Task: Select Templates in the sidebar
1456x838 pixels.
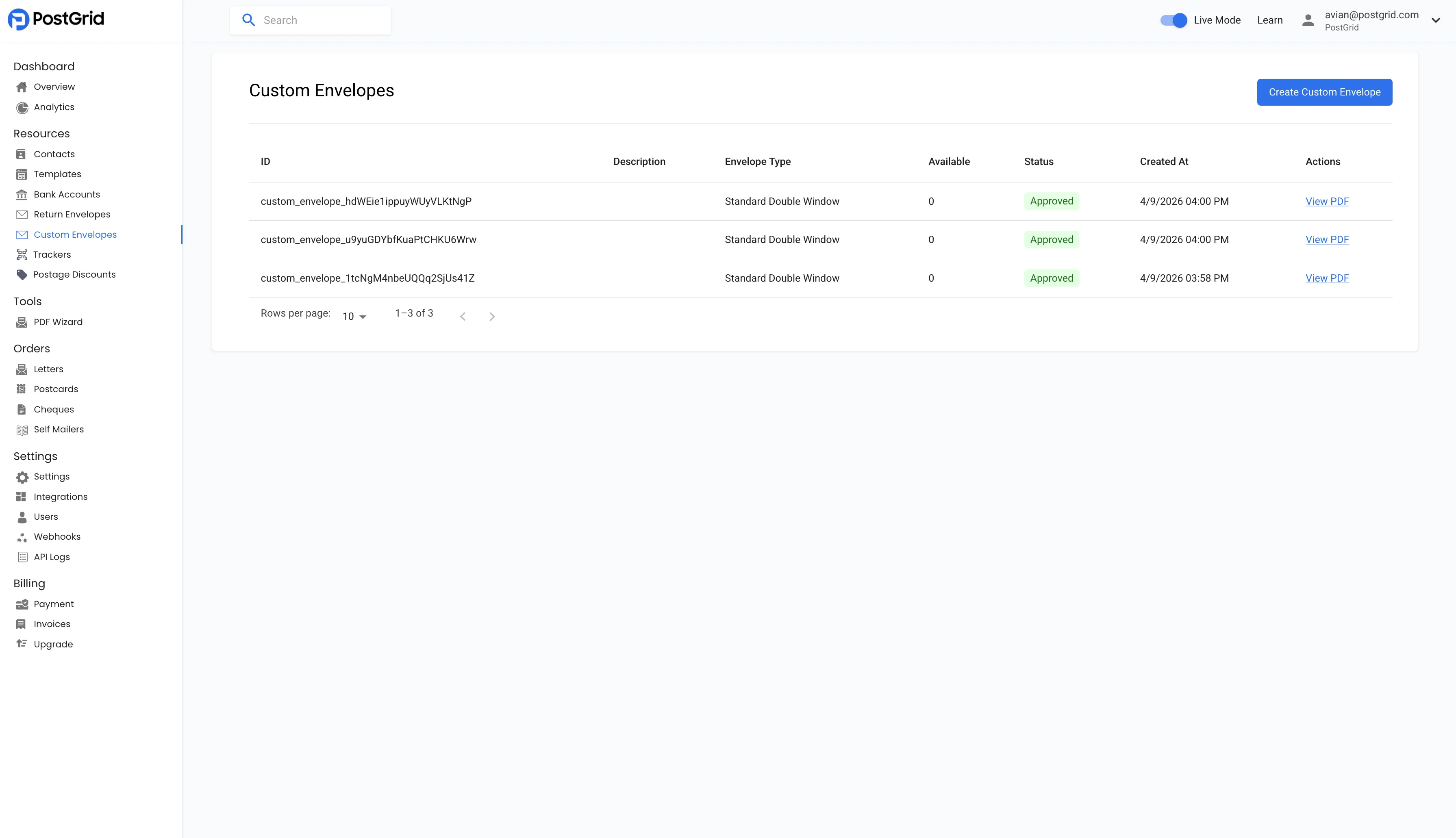Action: click(58, 174)
